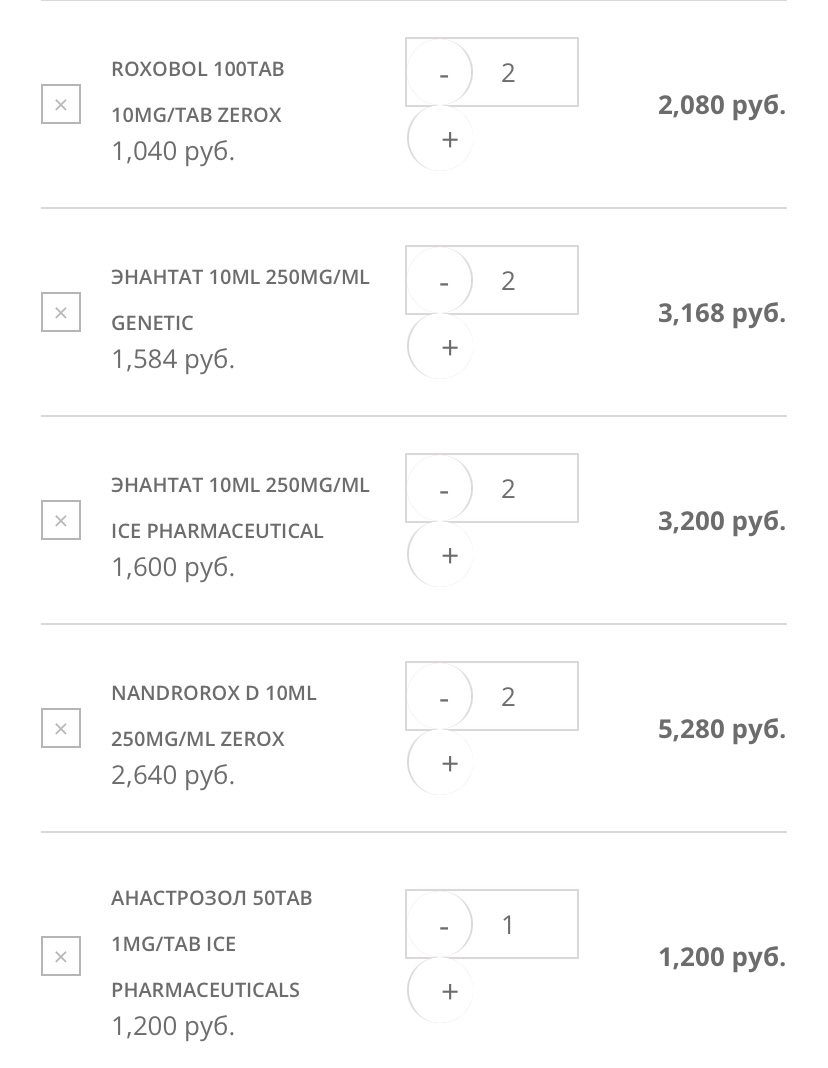The width and height of the screenshot is (828, 1068).
Task: Decrease Энантат Genetic quantity with minus
Action: point(443,281)
